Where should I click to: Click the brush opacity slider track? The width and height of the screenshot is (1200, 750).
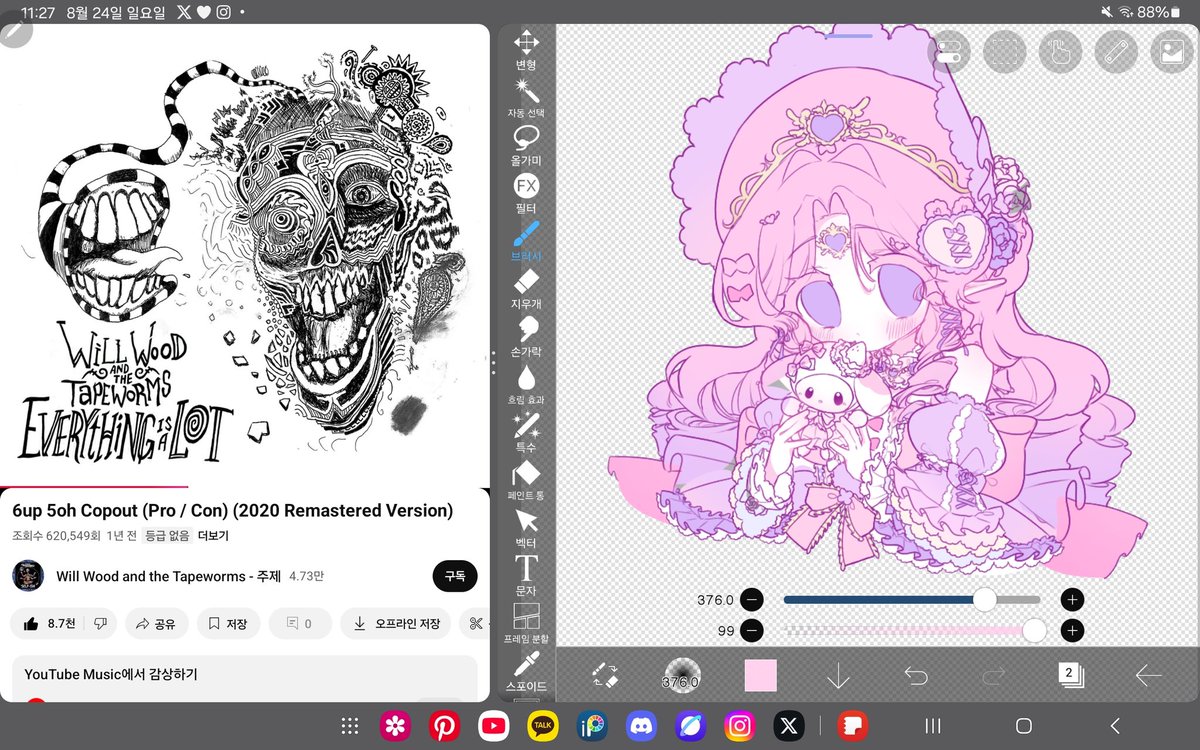tap(912, 631)
